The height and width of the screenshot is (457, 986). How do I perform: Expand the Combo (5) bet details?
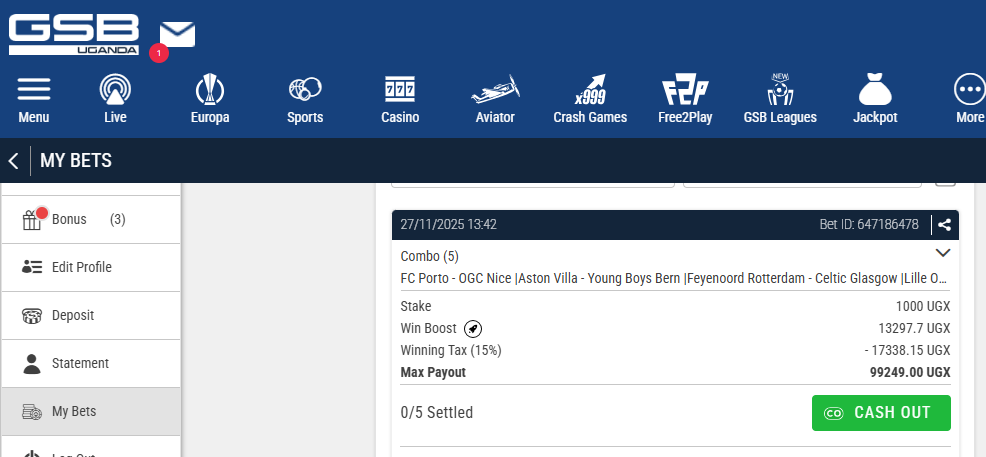tap(941, 253)
